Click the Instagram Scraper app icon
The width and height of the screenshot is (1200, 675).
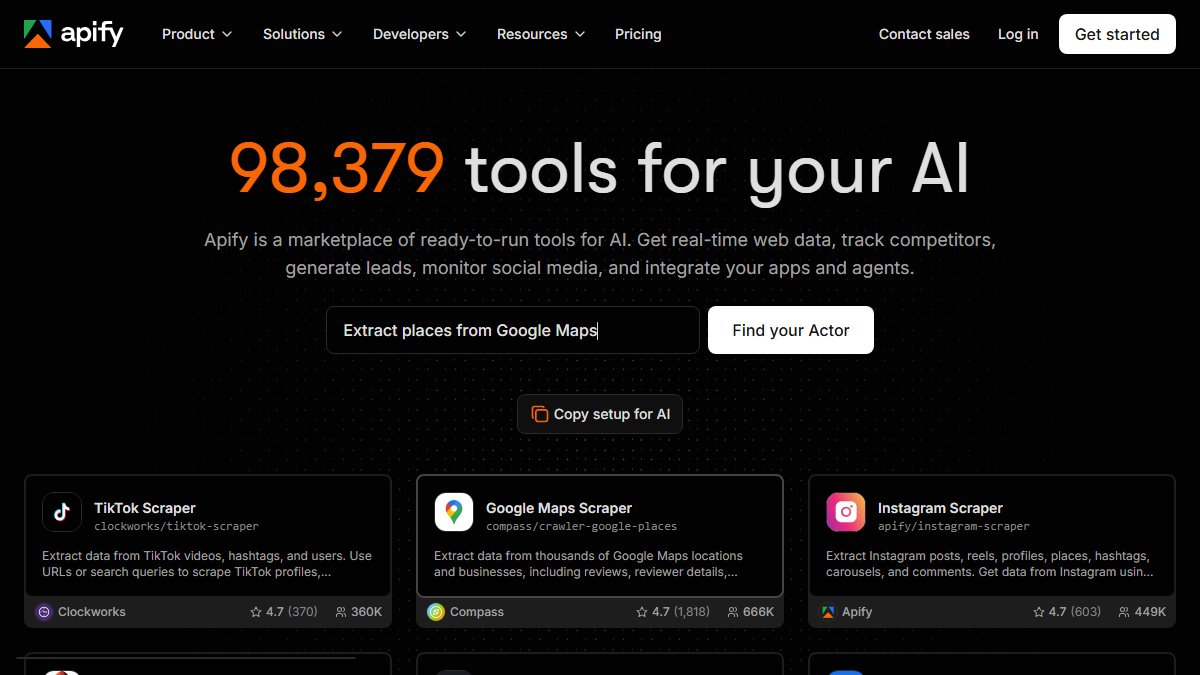[x=846, y=512]
